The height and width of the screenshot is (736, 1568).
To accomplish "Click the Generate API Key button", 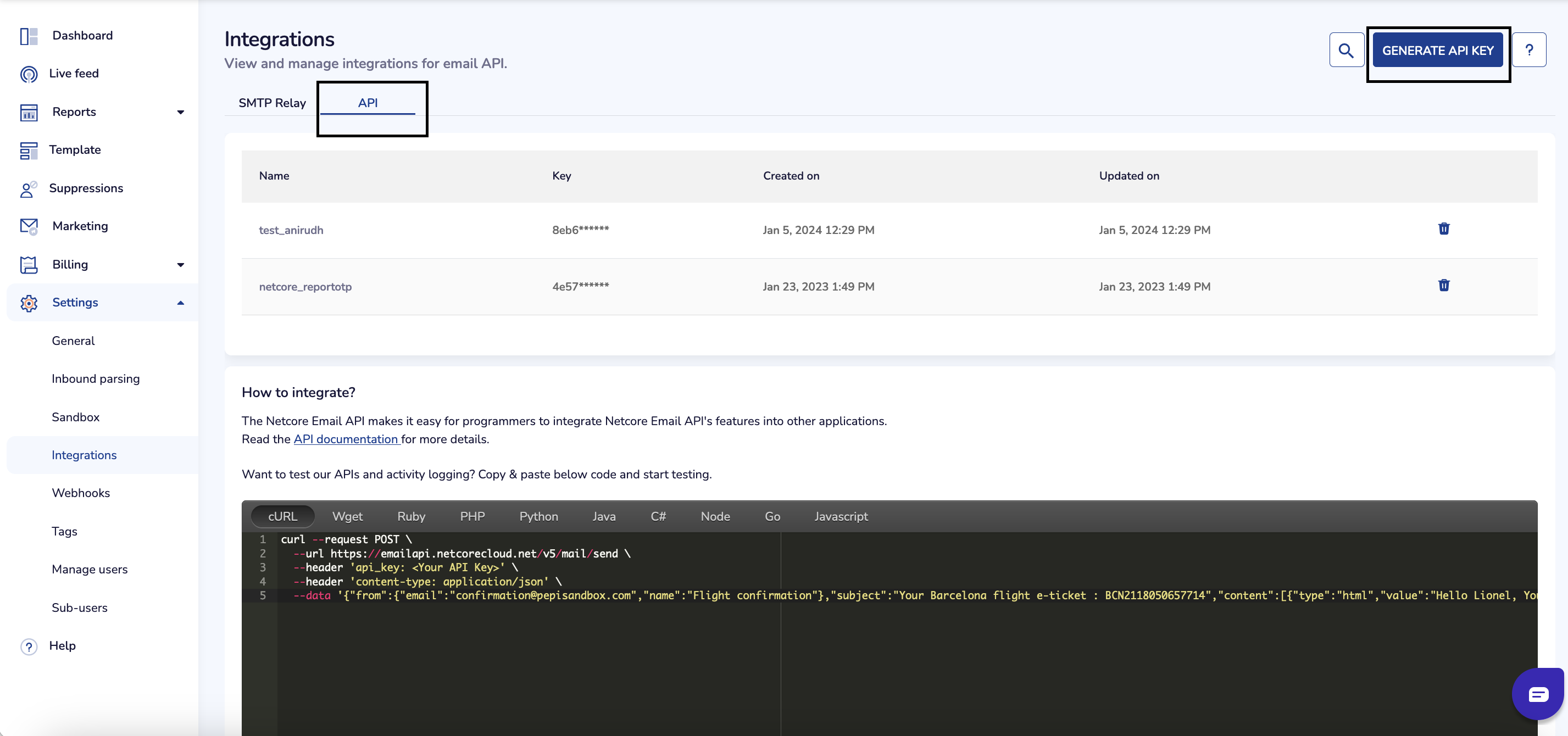I will pos(1437,51).
